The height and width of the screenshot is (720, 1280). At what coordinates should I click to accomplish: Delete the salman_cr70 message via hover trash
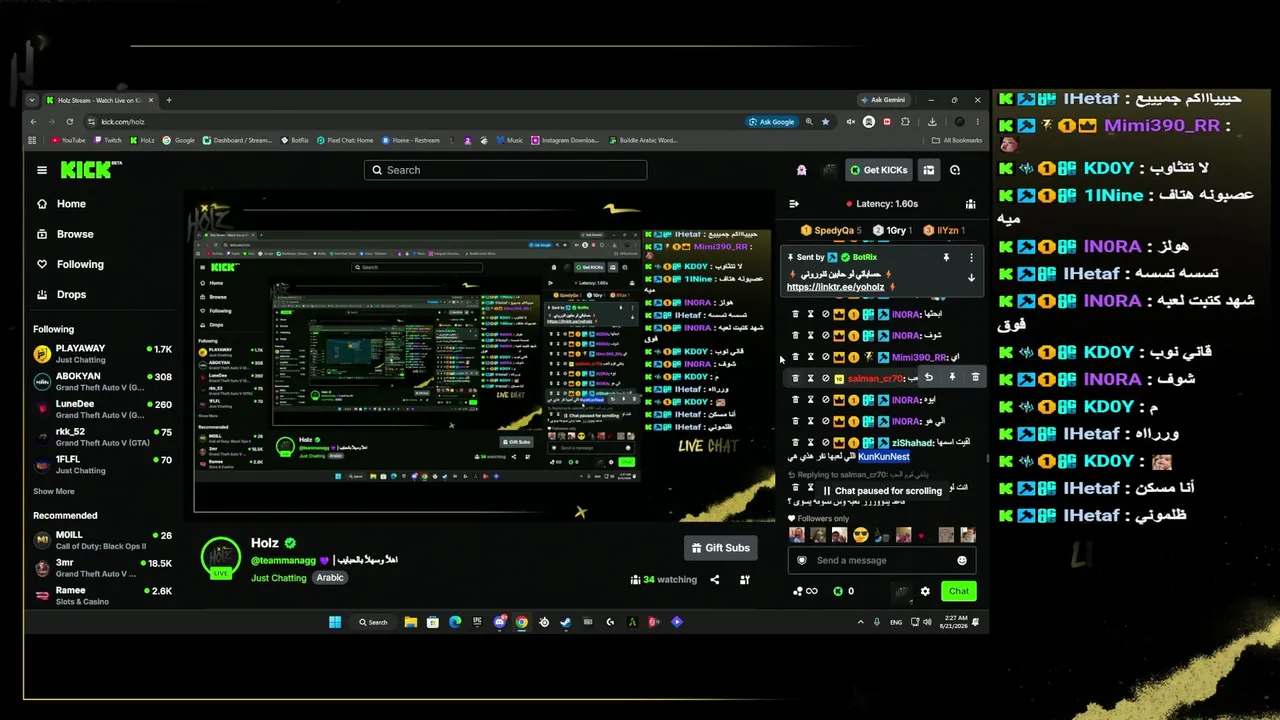click(x=975, y=378)
